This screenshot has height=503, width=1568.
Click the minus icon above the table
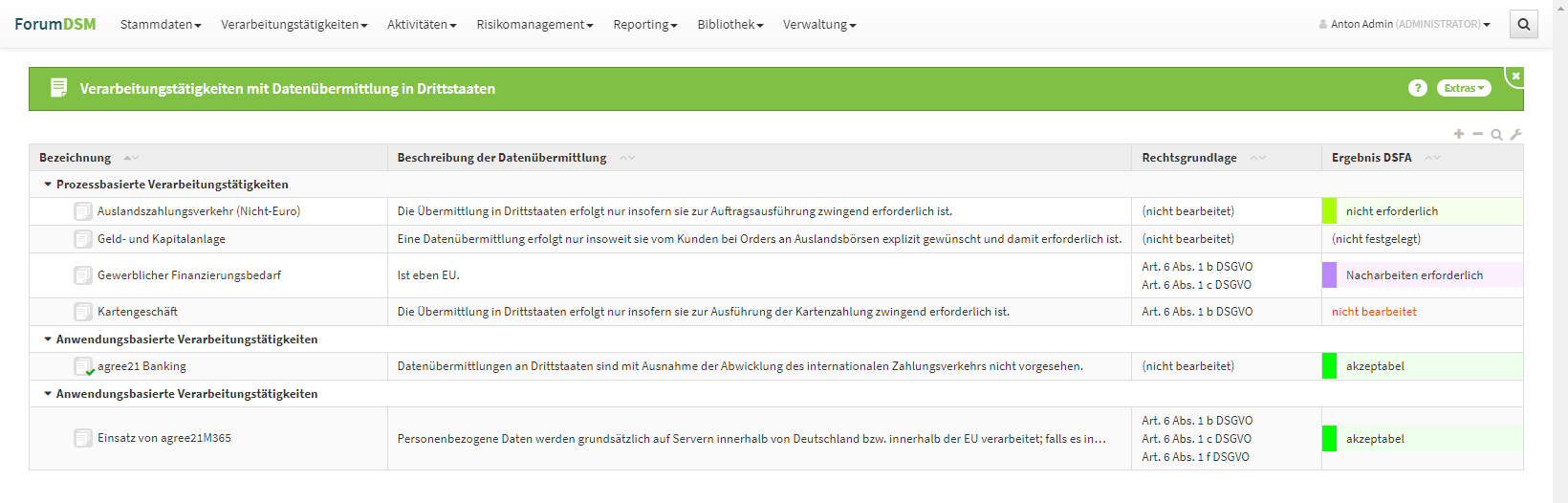click(x=1477, y=134)
